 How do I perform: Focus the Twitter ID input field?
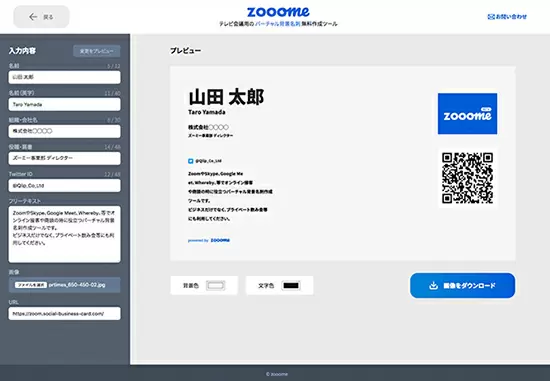65,185
